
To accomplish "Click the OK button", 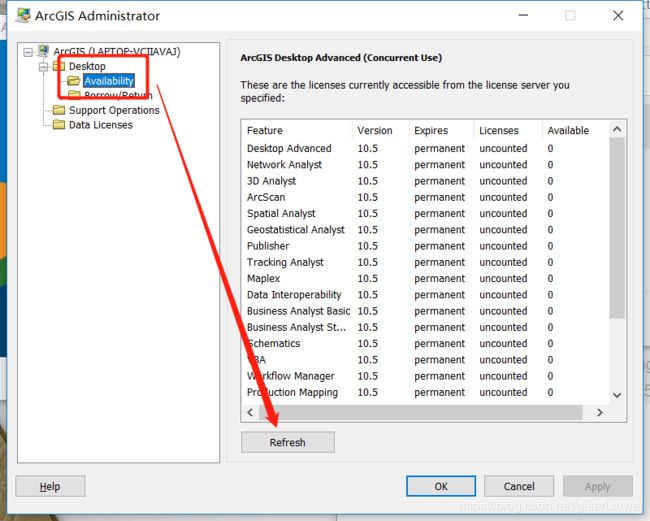I will [x=441, y=486].
